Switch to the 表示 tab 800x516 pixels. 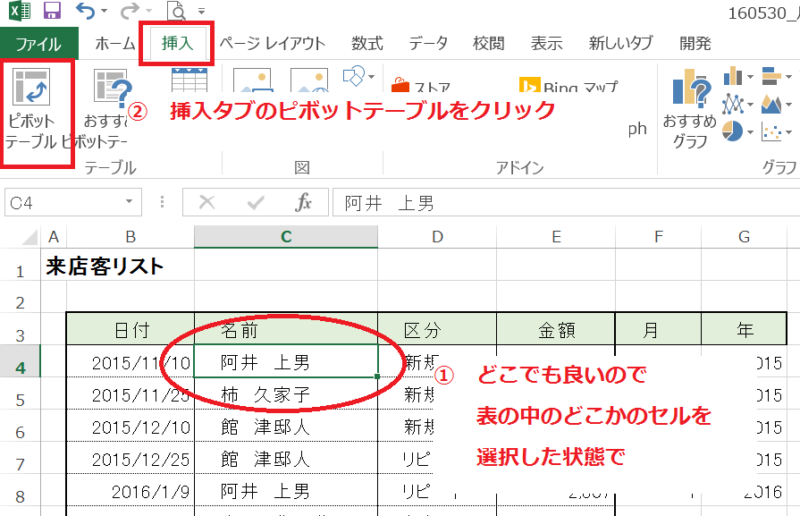546,44
